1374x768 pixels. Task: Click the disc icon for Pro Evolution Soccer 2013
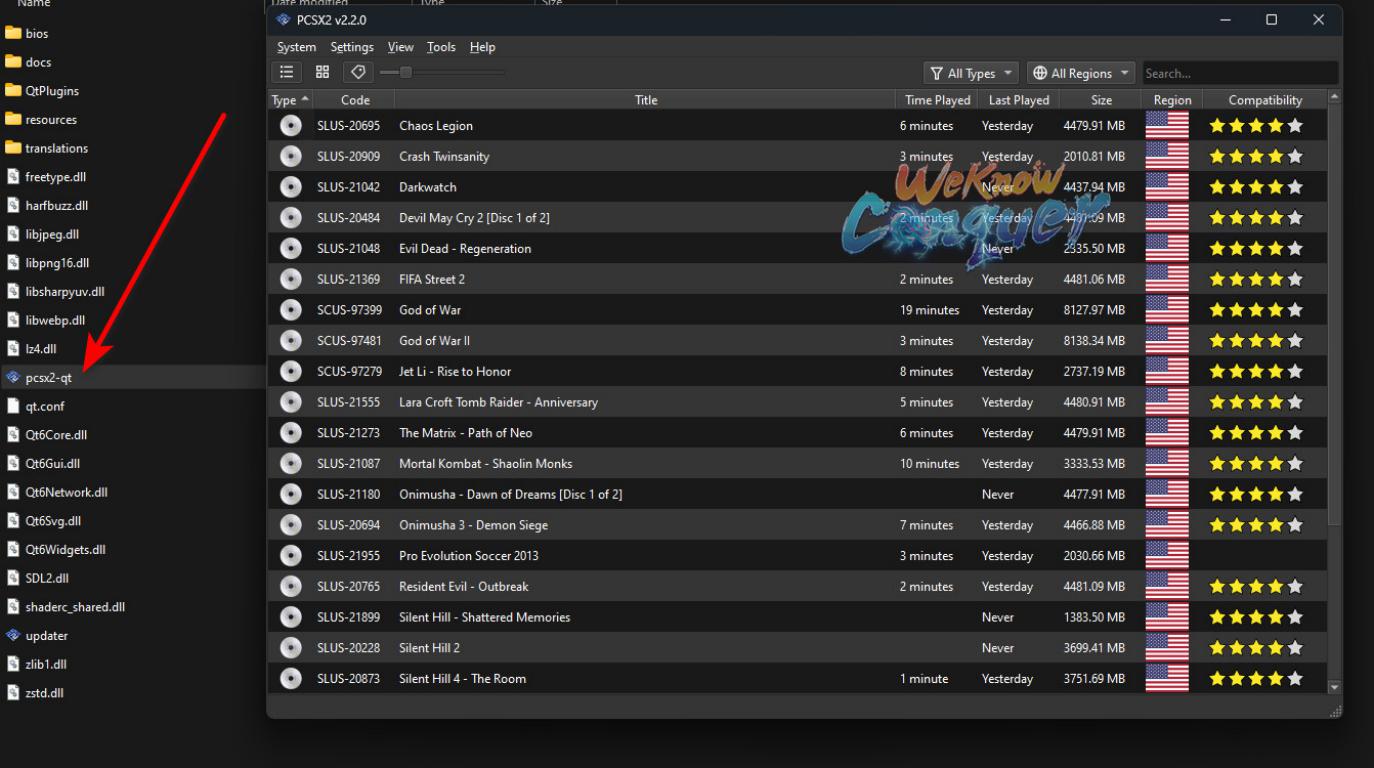(x=291, y=556)
